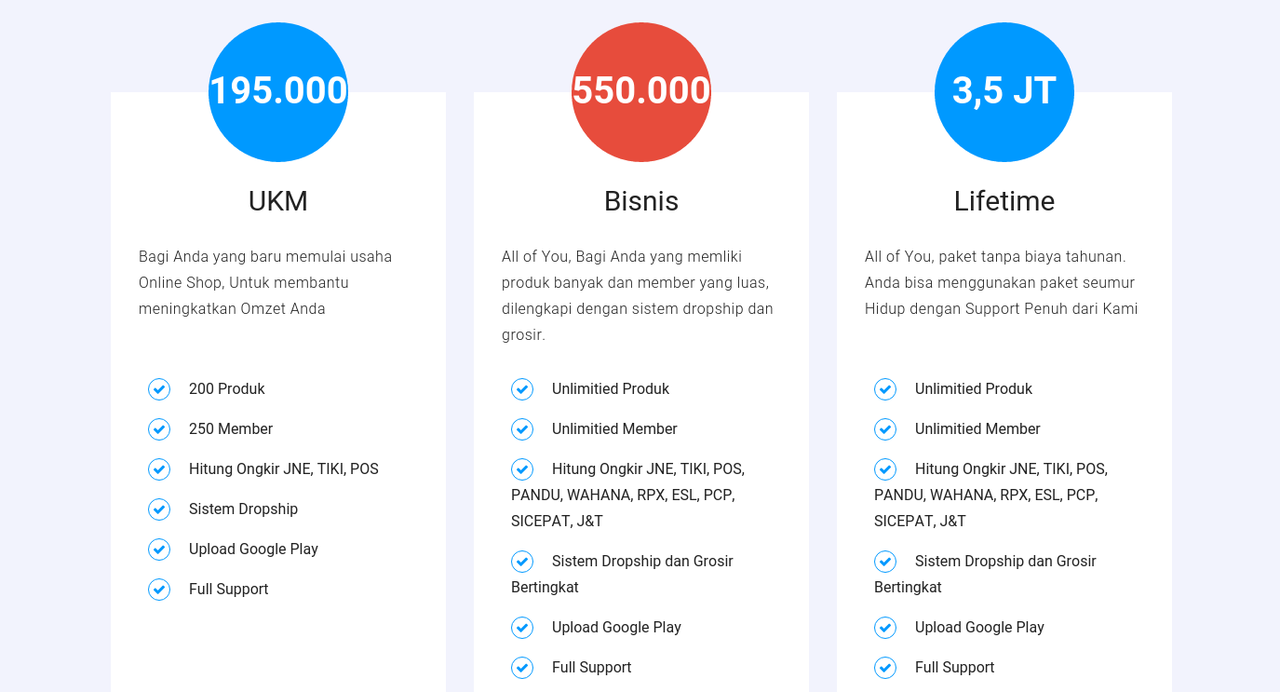Screen dimensions: 1280x692
Task: Click the check icon beside Bisnis Sistem Dropship dan Grosir
Action: tap(522, 561)
